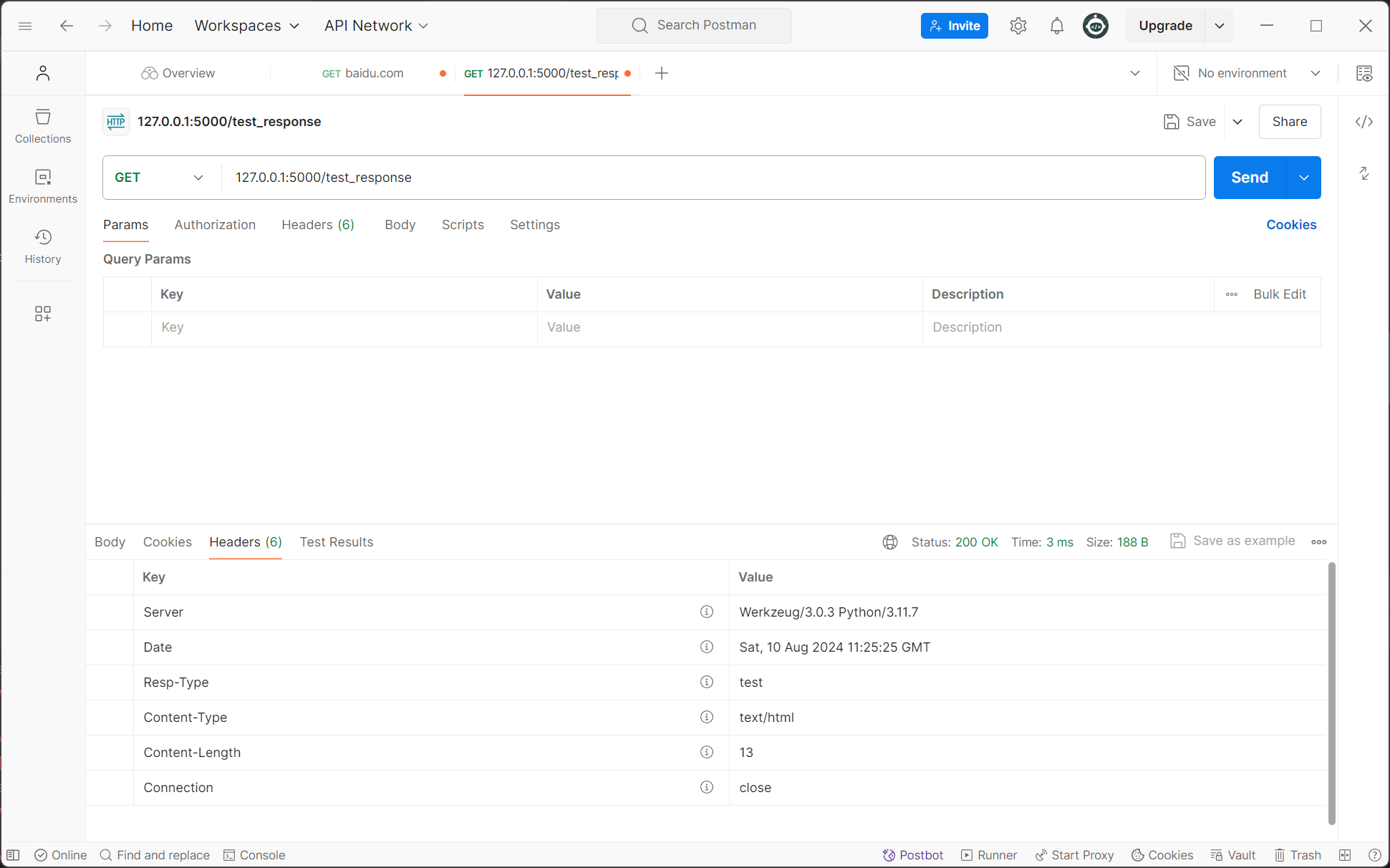The height and width of the screenshot is (868, 1390).
Task: Click the query param Key field
Action: (344, 327)
